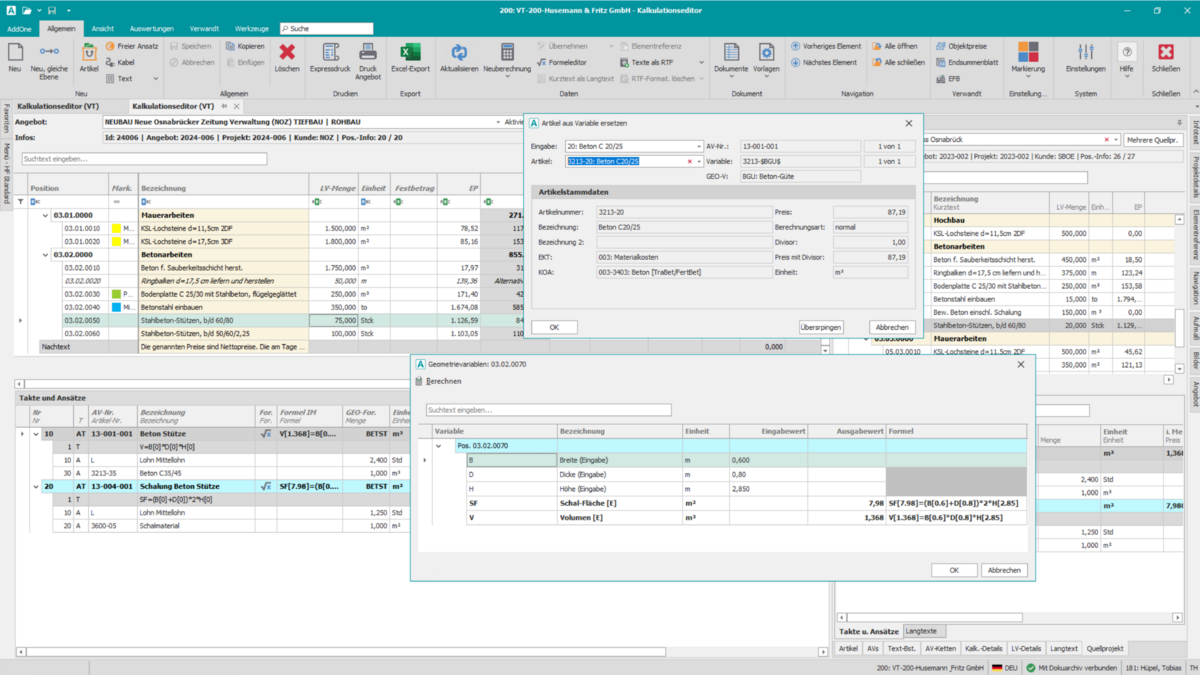Image resolution: width=1200 pixels, height=675 pixels.
Task: Click the Einstellungen sliders icon
Action: 1085,54
